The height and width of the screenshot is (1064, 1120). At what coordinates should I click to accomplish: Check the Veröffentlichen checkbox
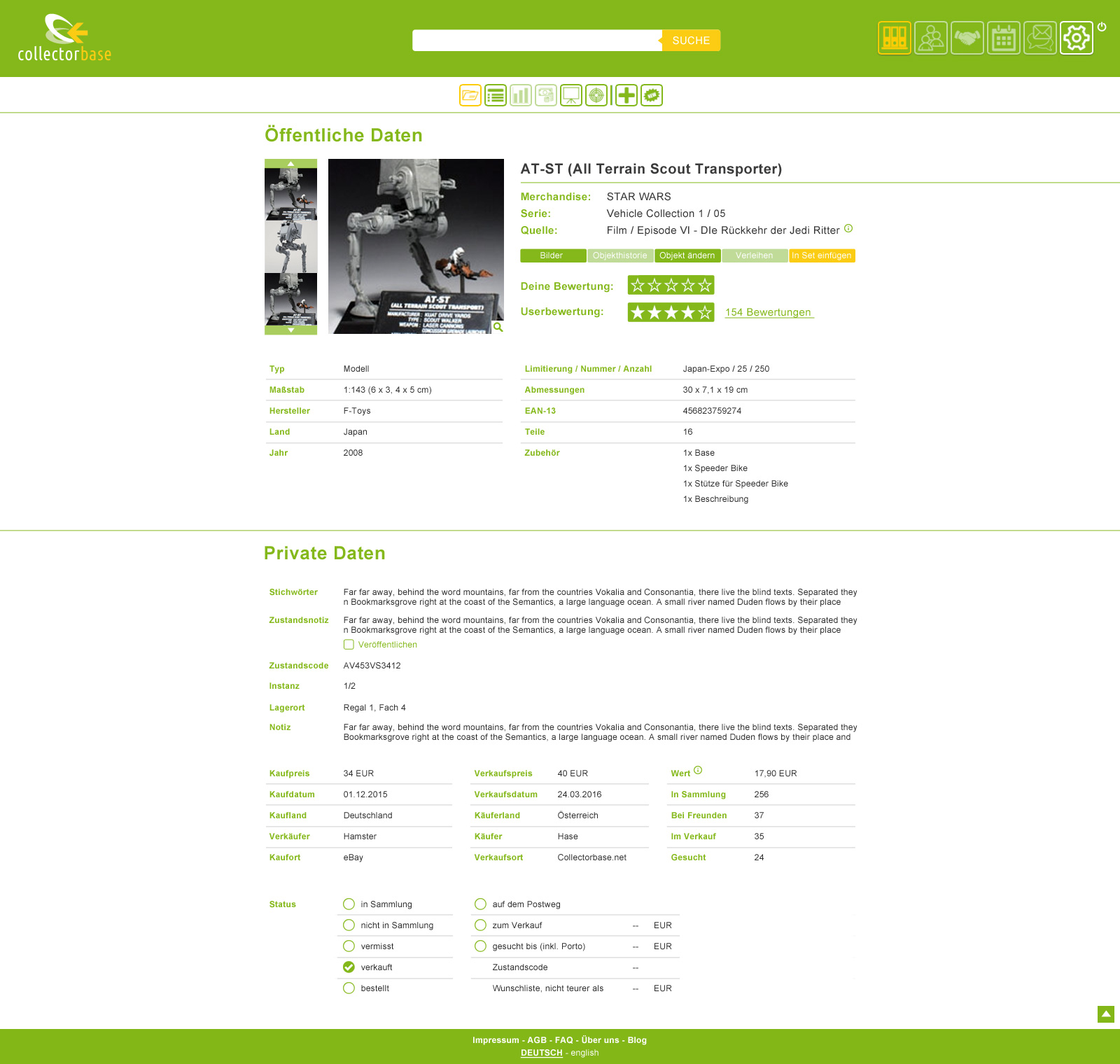[349, 645]
